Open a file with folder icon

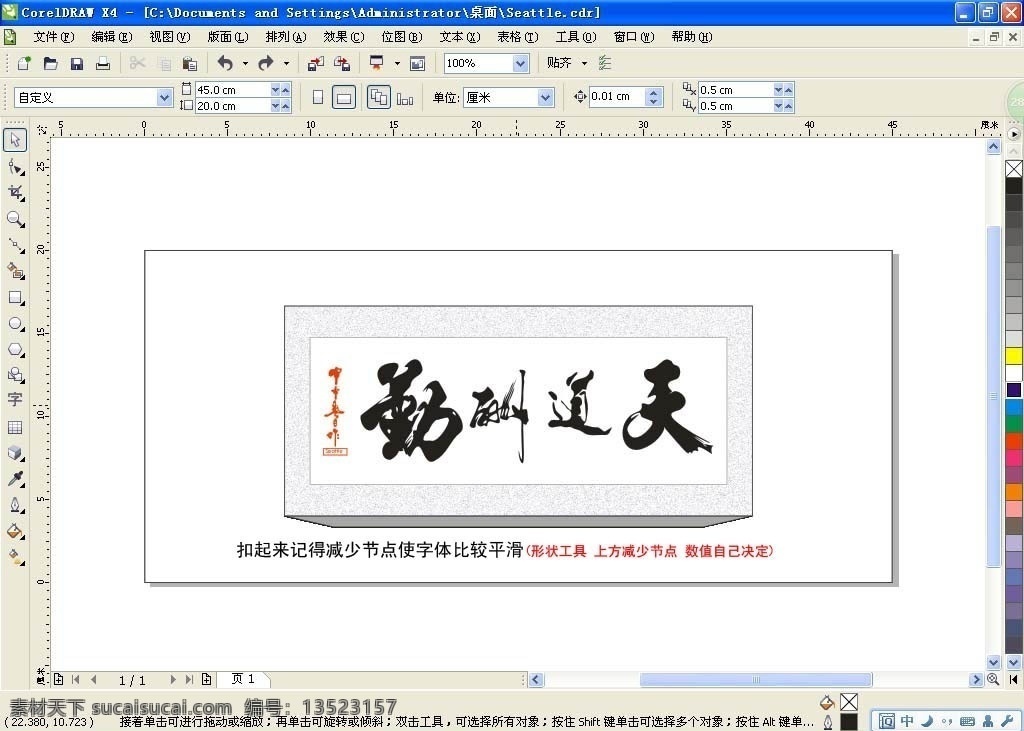(x=50, y=63)
